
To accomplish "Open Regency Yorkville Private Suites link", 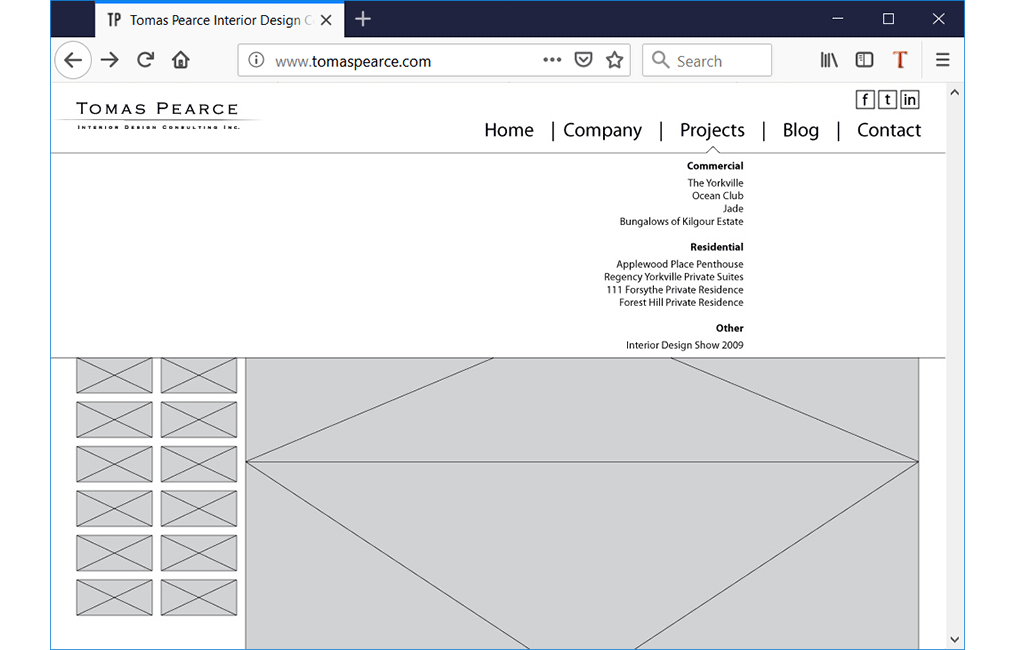I will 673,277.
